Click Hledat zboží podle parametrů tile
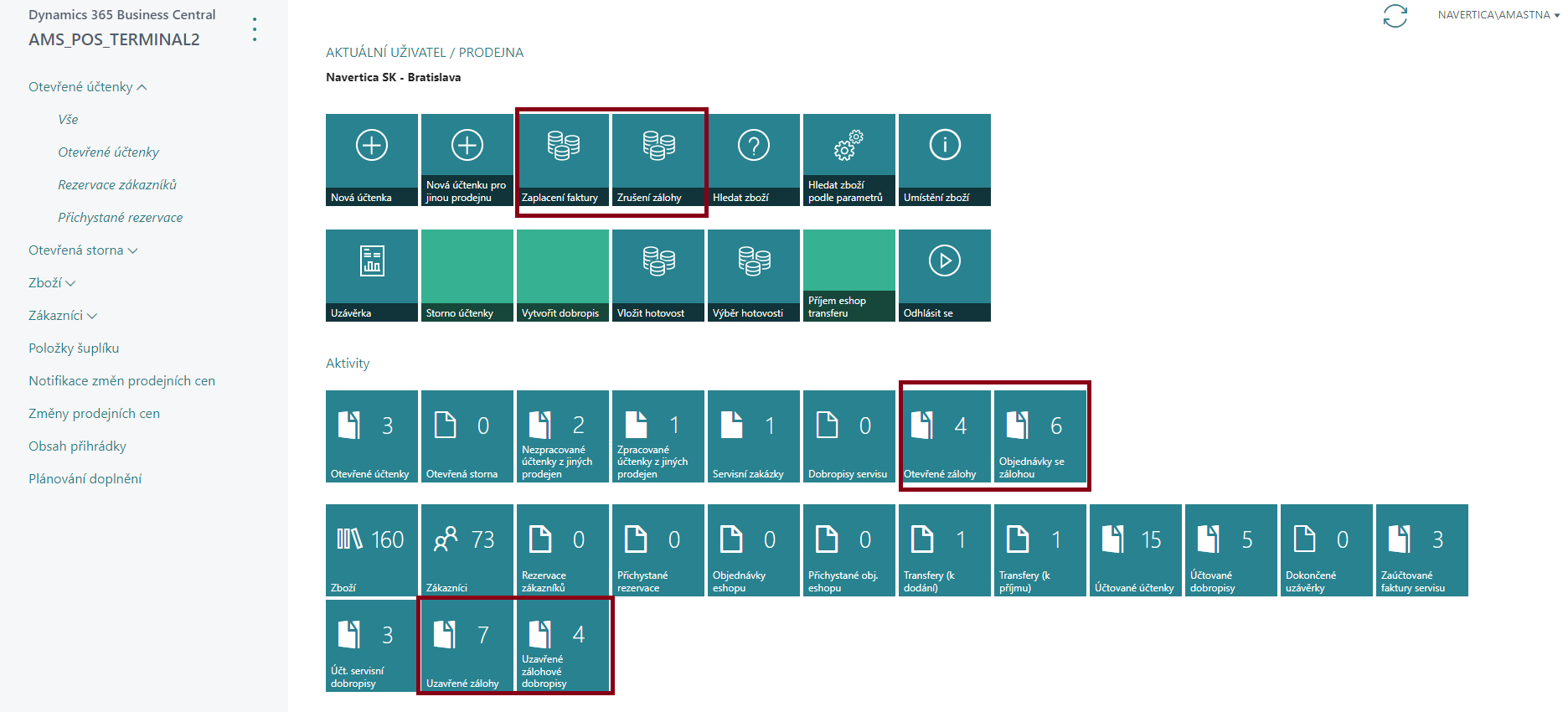Image resolution: width=1568 pixels, height=712 pixels. click(x=849, y=160)
